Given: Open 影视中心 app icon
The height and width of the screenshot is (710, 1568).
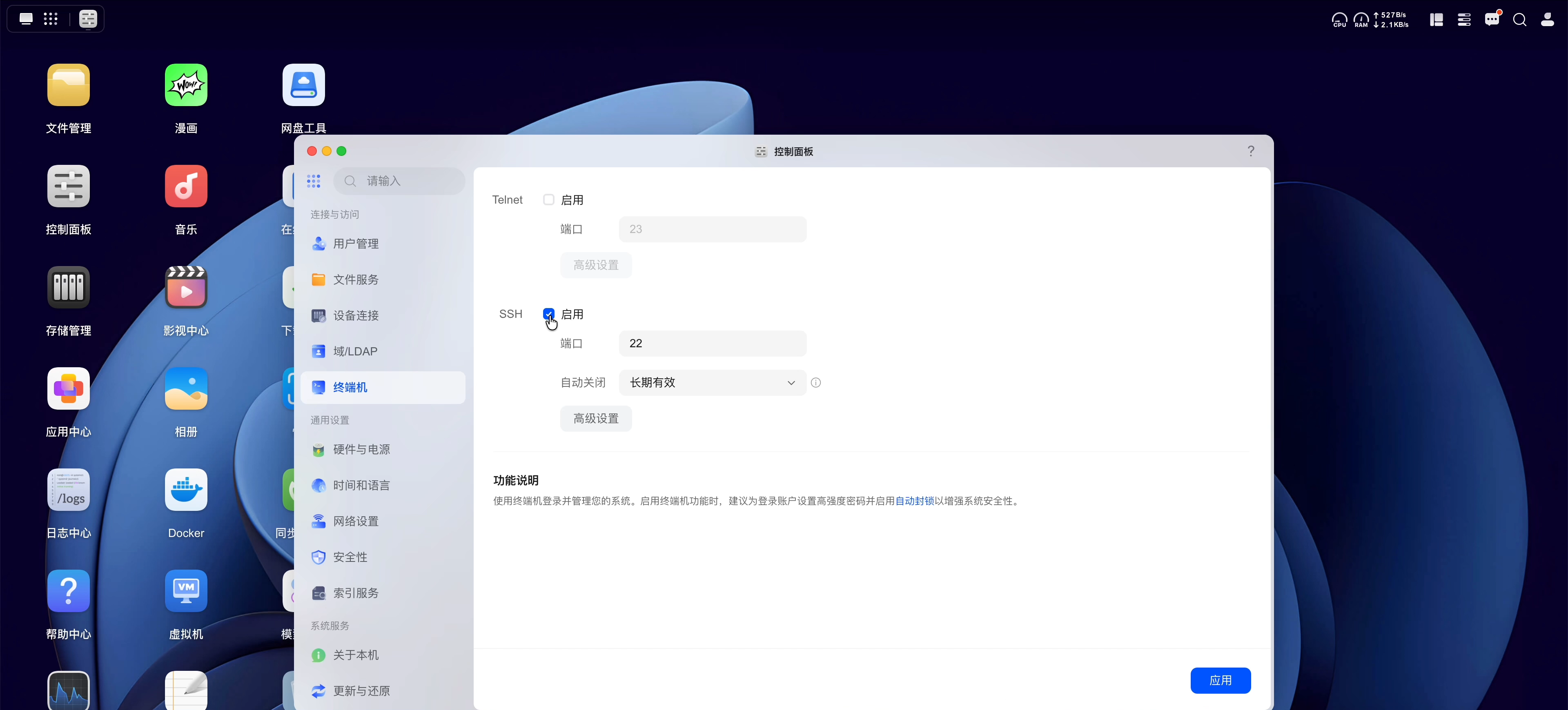Looking at the screenshot, I should (186, 287).
